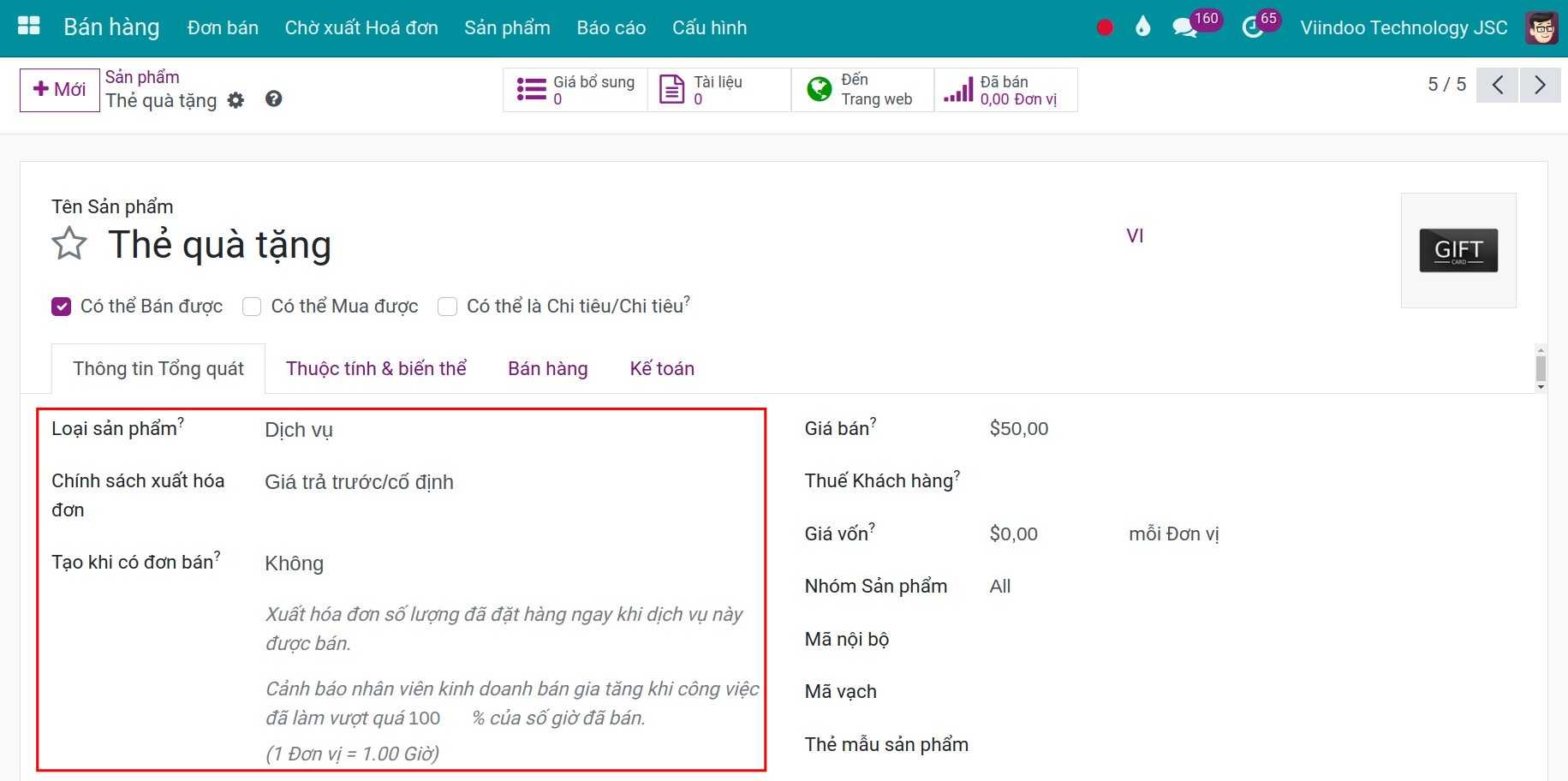The image size is (1568, 781).
Task: Open the Đến Trang web smart button
Action: (x=862, y=88)
